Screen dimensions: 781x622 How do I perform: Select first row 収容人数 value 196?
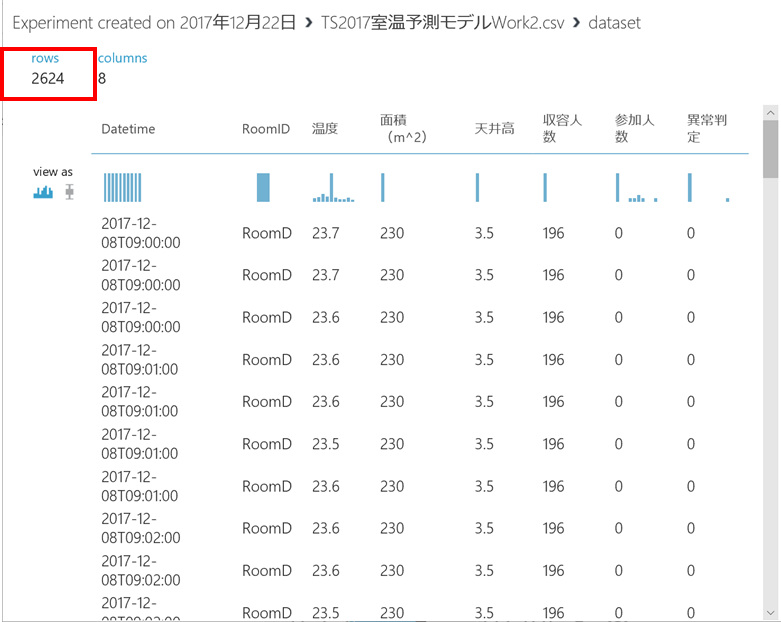coord(553,233)
